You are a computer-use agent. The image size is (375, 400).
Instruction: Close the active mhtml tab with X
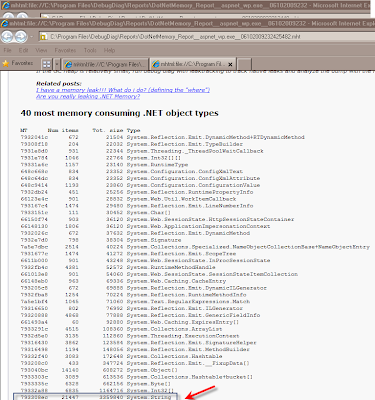[230, 64]
